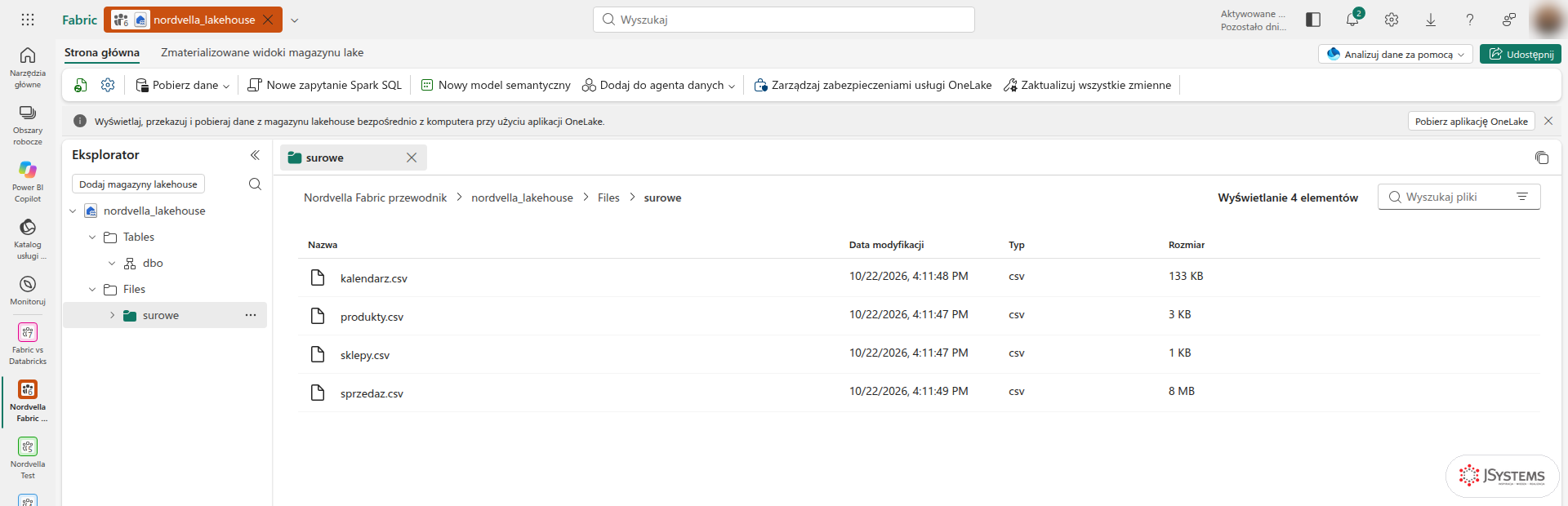Image resolution: width=1568 pixels, height=506 pixels.
Task: Open the help question mark icon
Action: pos(1470,20)
